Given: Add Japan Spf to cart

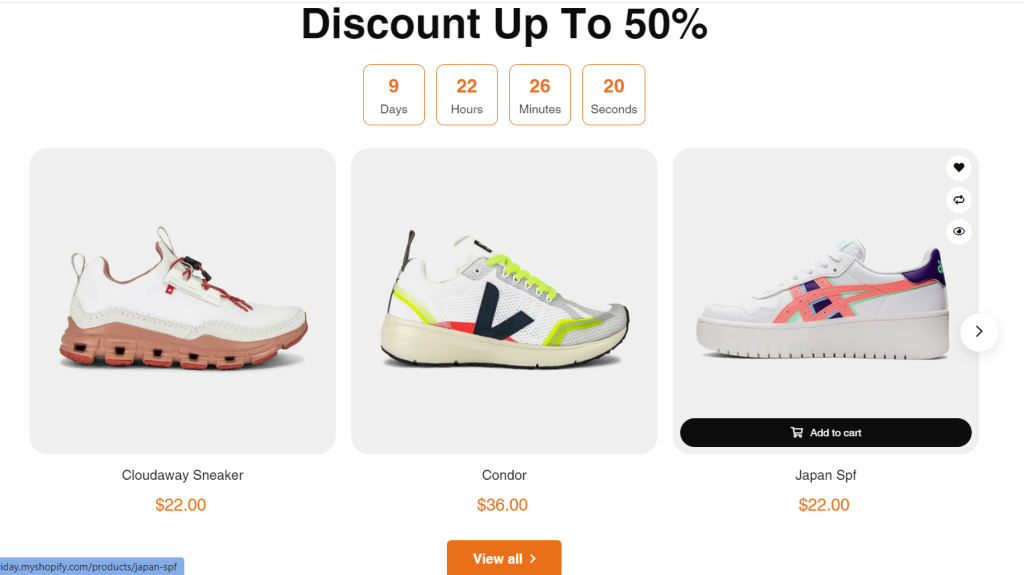Looking at the screenshot, I should point(825,433).
